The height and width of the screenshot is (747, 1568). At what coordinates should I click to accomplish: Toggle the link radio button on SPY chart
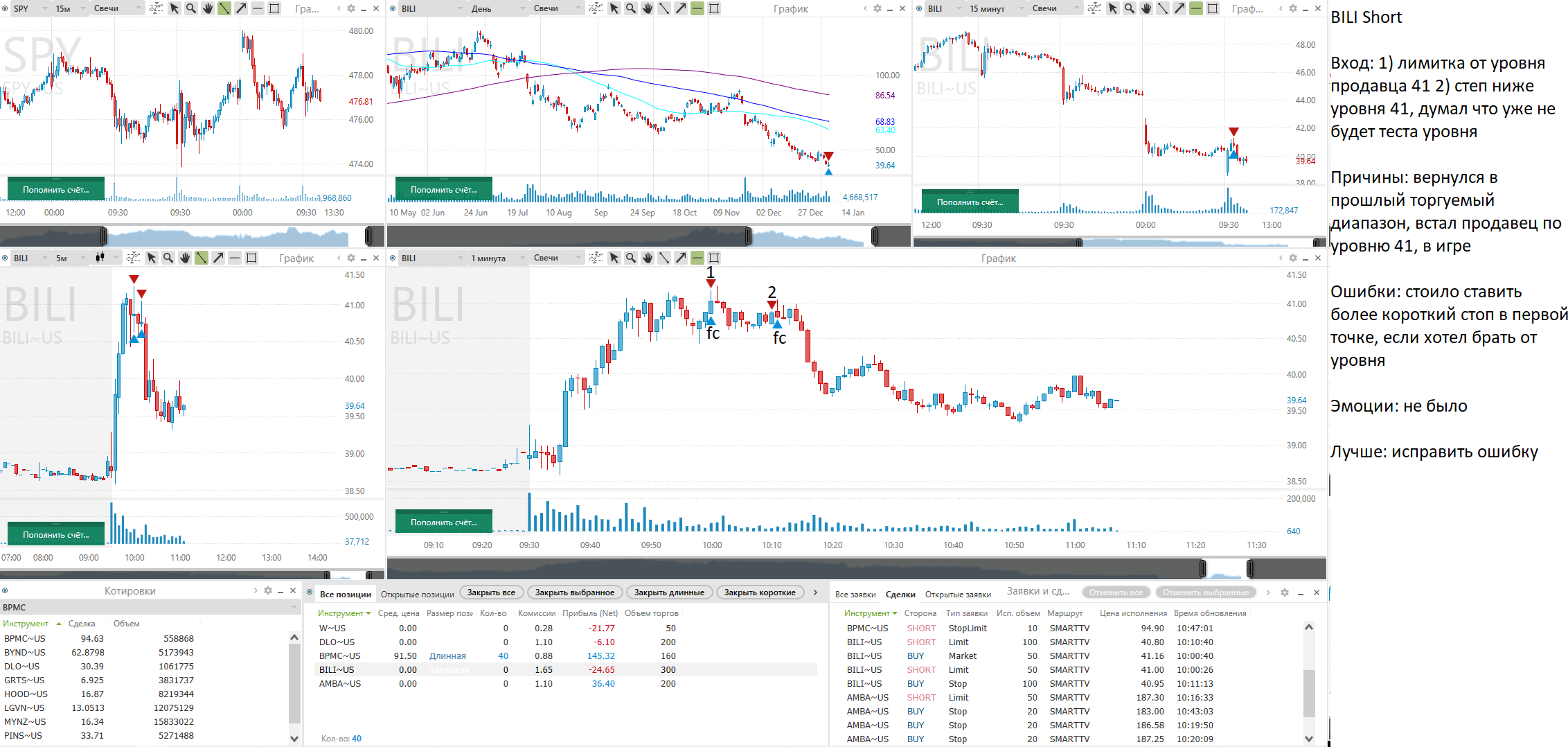point(6,8)
